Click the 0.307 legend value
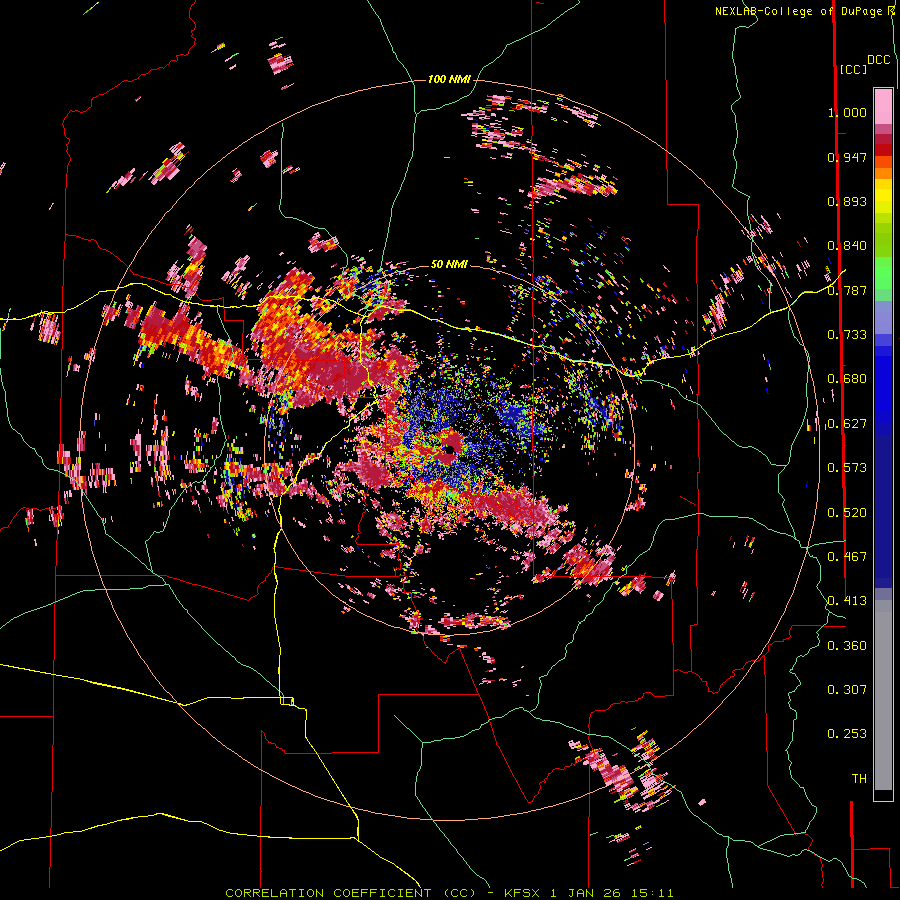Viewport: 900px width, 900px height. click(x=847, y=690)
